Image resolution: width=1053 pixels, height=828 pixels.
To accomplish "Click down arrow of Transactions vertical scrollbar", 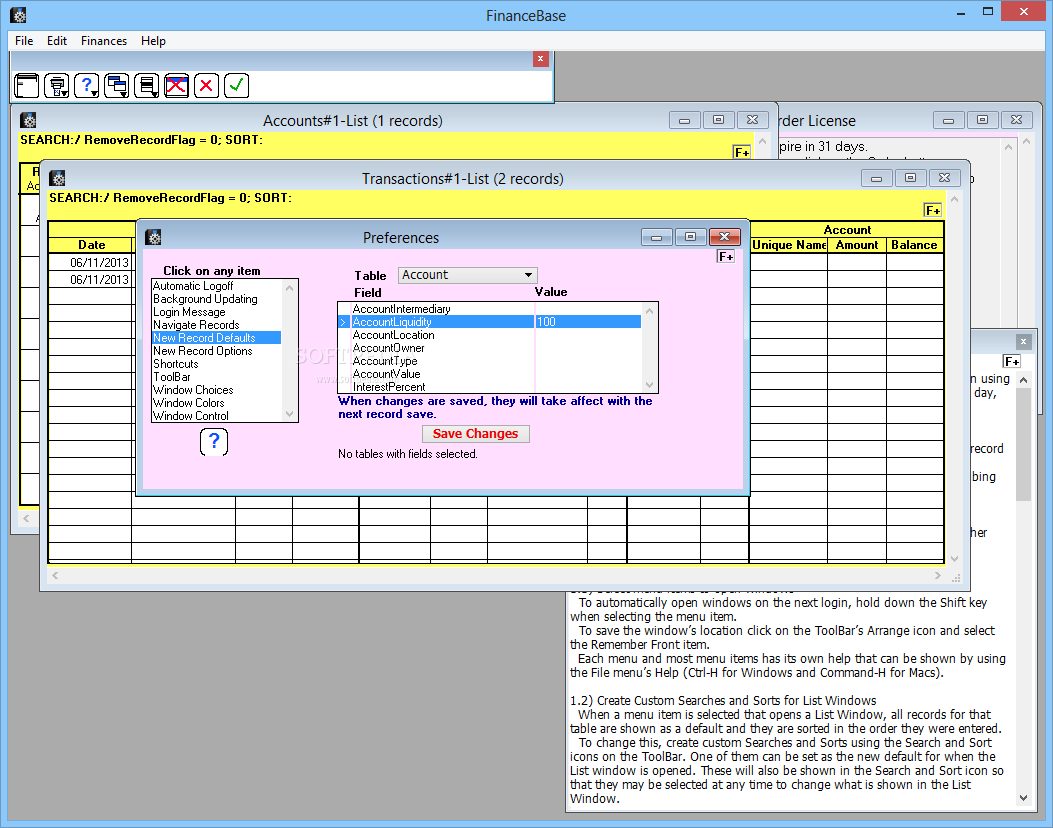I will [954, 559].
